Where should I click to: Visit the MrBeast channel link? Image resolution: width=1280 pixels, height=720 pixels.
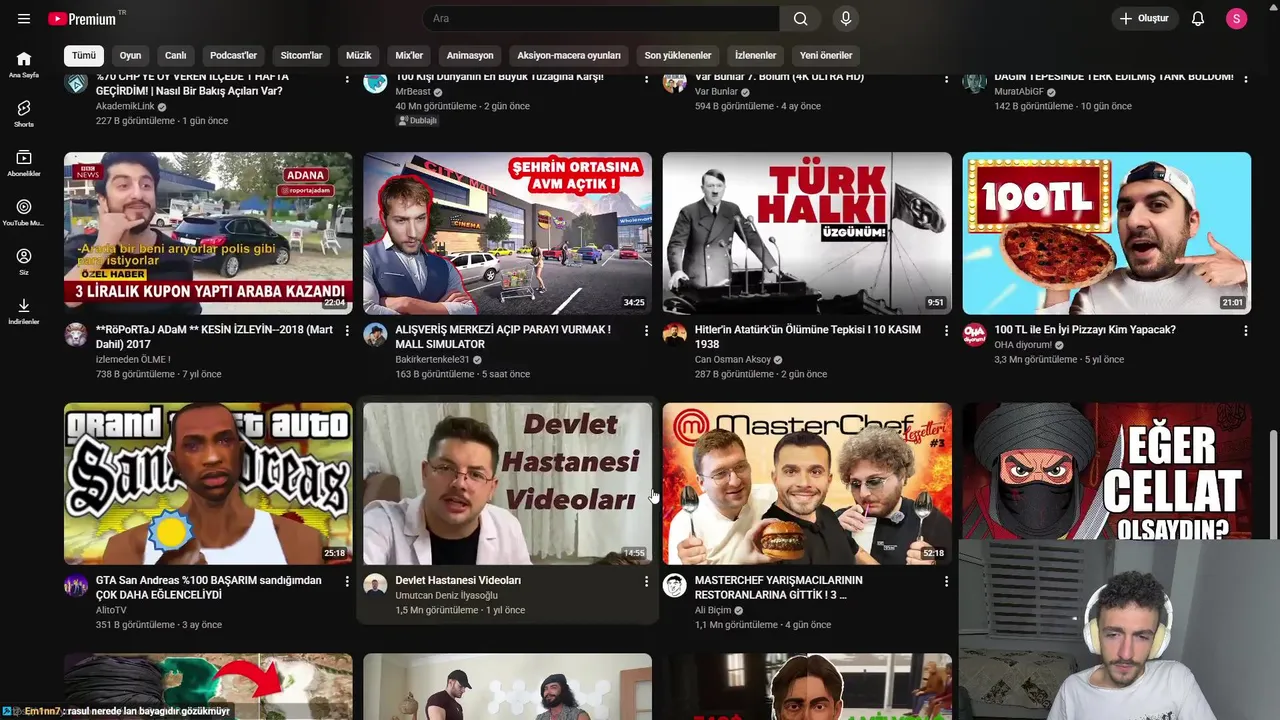(x=413, y=91)
